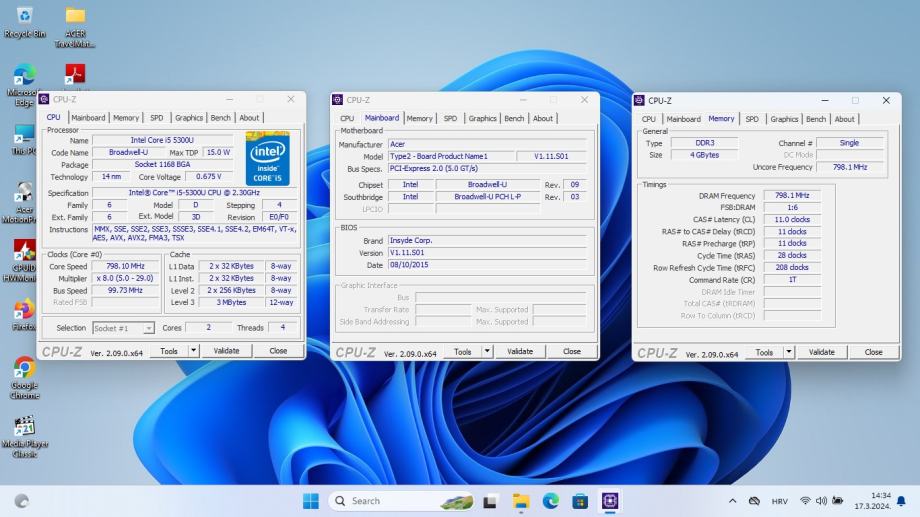Open the ACER TravelMate desktop folder
This screenshot has width=920, height=517.
[x=75, y=17]
